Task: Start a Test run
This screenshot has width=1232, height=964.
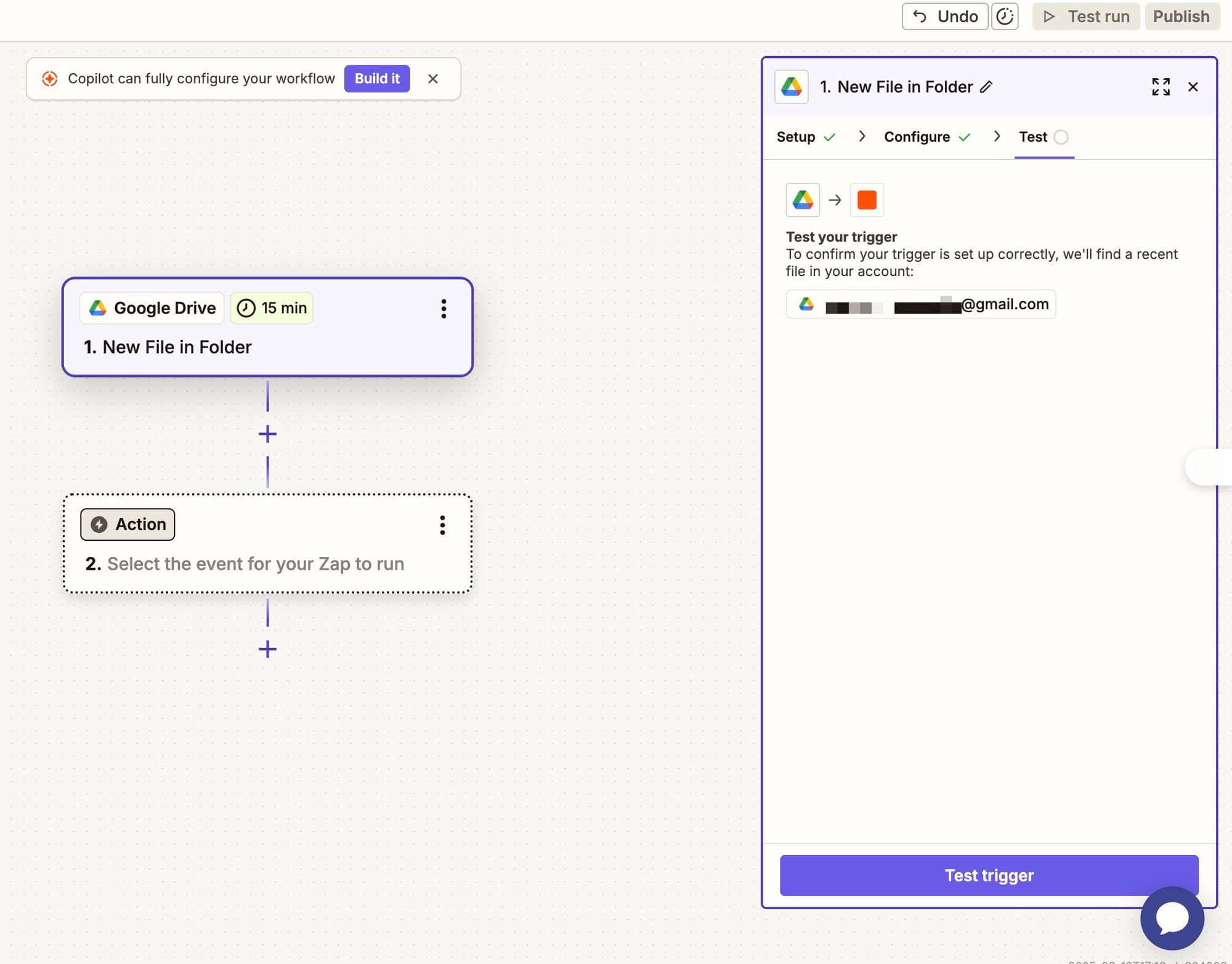Action: (x=1086, y=17)
